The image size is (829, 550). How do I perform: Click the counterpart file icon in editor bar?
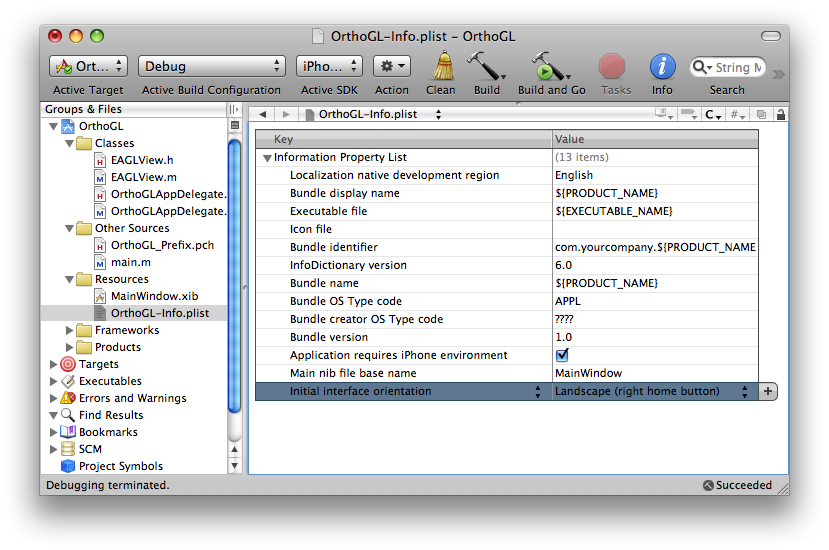tap(761, 114)
